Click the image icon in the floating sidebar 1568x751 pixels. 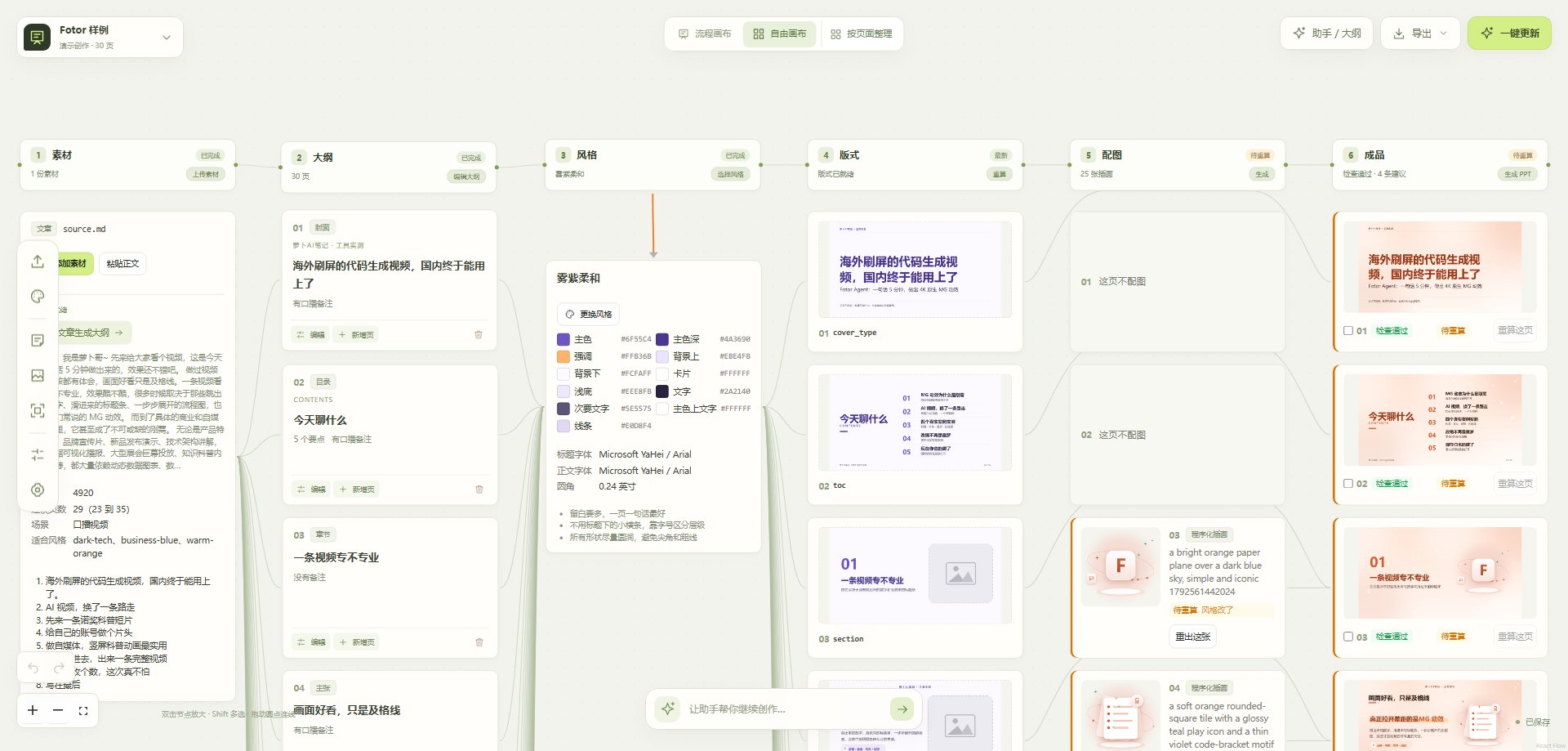pyautogui.click(x=38, y=376)
